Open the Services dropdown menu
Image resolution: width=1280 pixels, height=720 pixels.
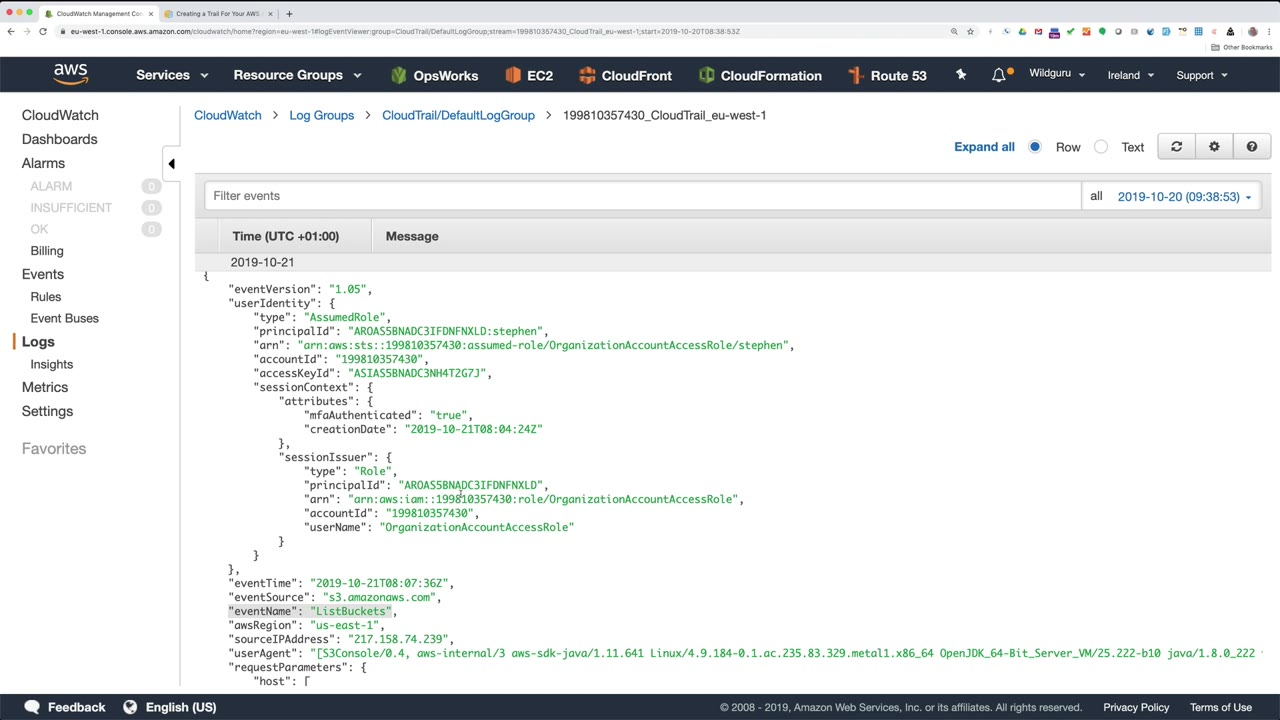coord(172,75)
